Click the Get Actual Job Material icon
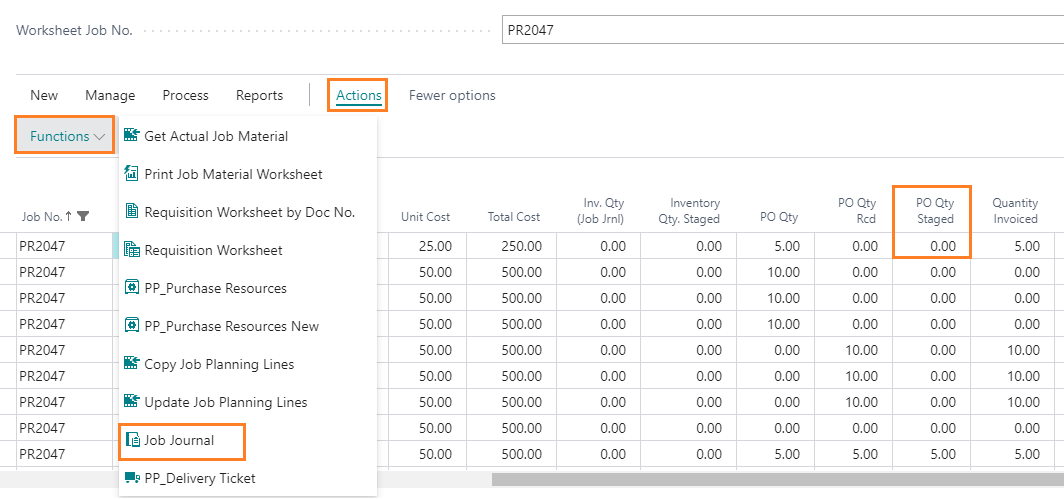The width and height of the screenshot is (1064, 499). coord(132,136)
